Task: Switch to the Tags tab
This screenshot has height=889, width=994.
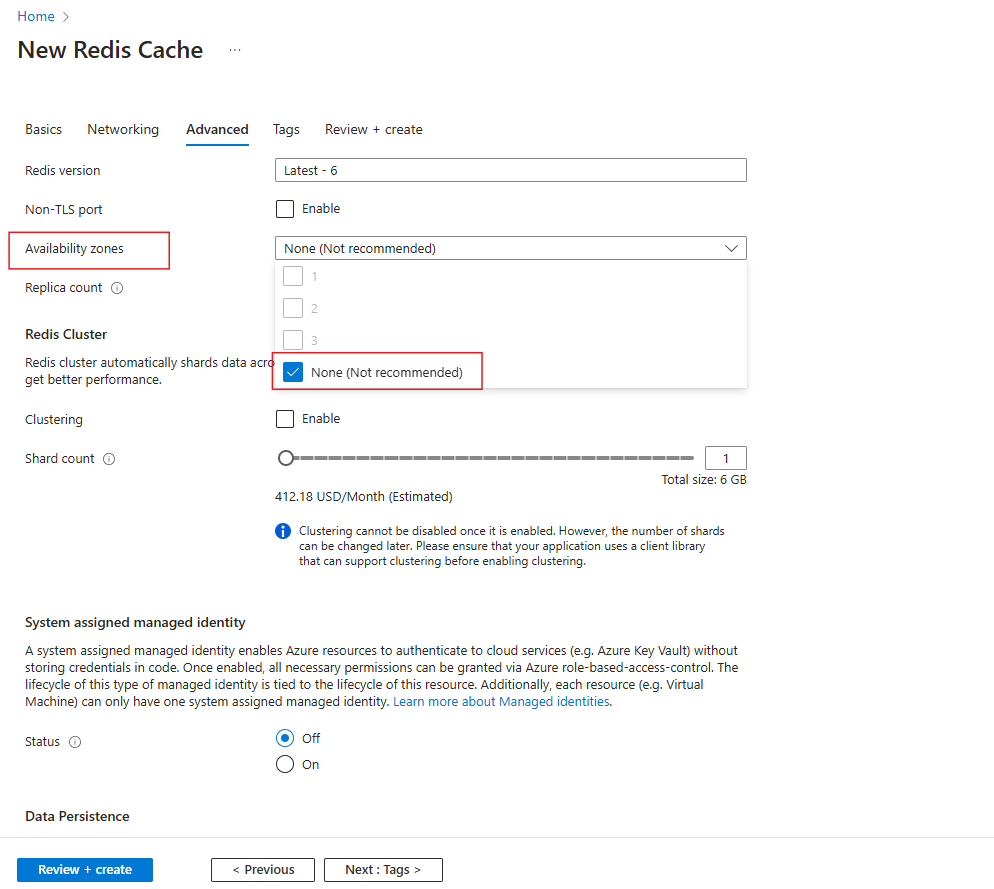Action: [286, 129]
